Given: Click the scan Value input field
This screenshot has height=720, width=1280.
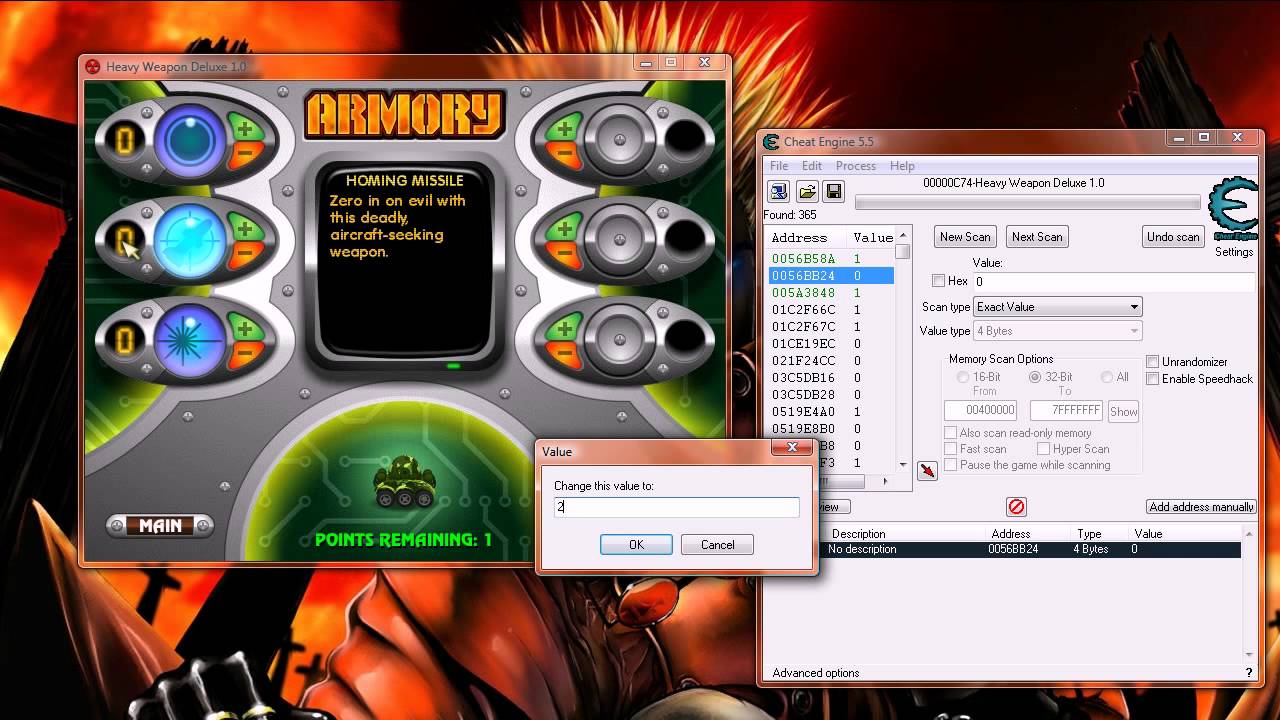Looking at the screenshot, I should (1114, 281).
